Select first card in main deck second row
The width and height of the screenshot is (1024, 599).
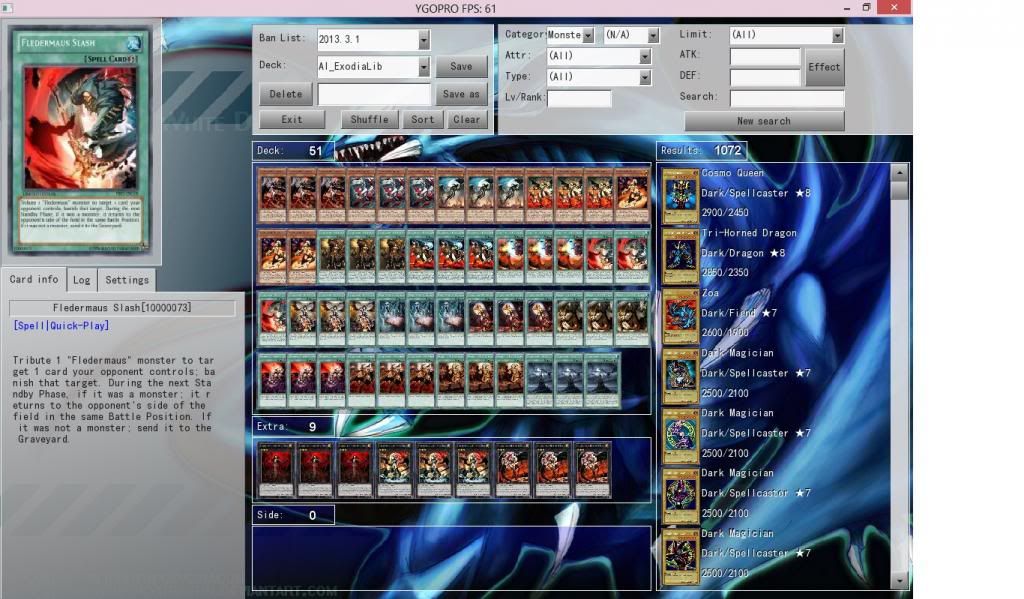(273, 257)
